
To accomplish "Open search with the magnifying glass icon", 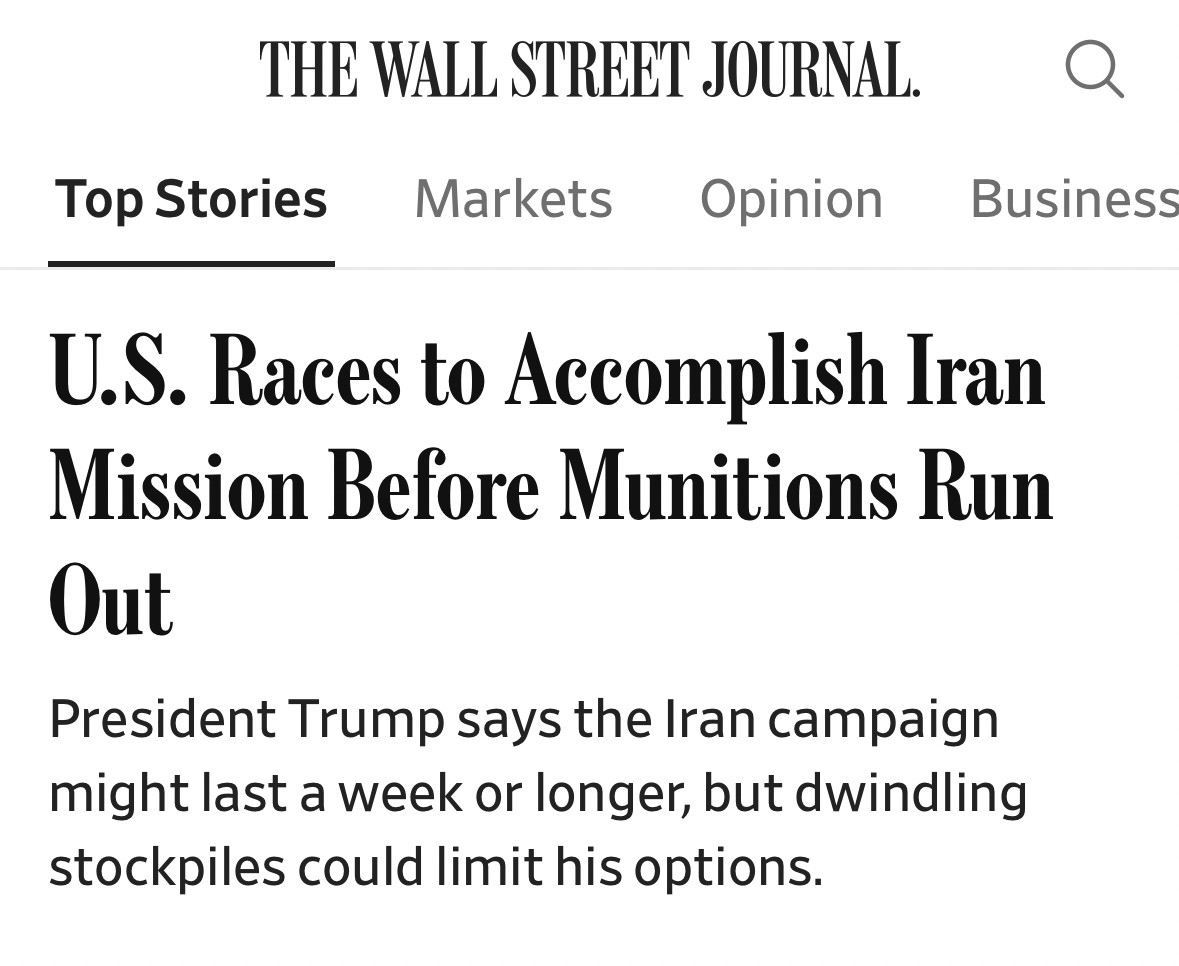I will click(1094, 69).
